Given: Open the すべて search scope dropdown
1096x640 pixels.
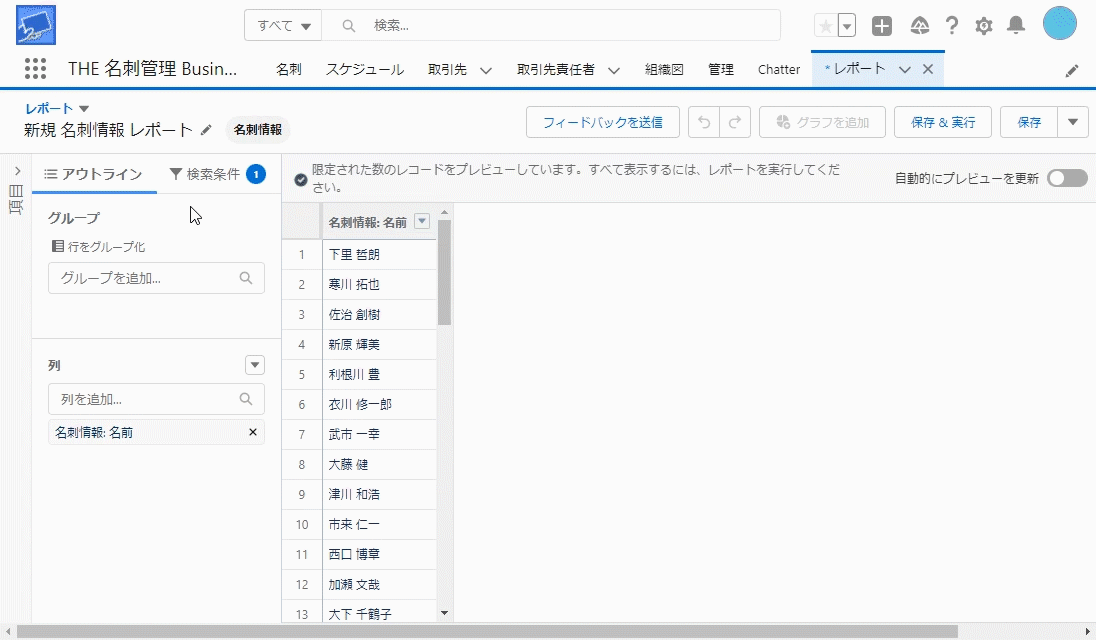Looking at the screenshot, I should click(x=283, y=26).
